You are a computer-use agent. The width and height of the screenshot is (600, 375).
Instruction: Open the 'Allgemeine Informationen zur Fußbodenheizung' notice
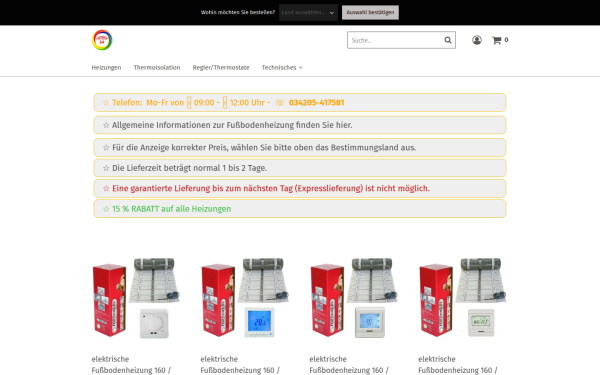click(300, 125)
